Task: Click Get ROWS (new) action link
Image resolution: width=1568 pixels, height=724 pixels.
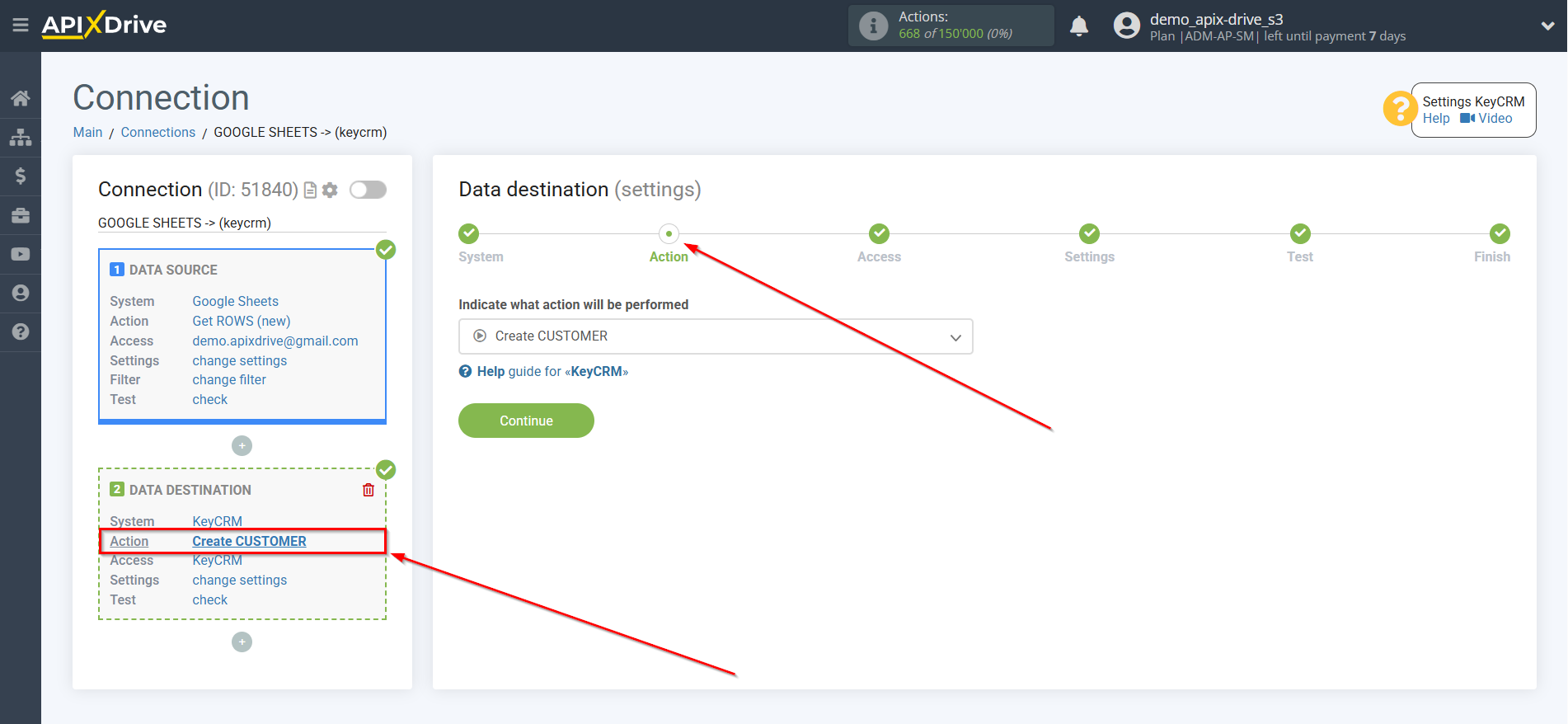Action: 242,322
